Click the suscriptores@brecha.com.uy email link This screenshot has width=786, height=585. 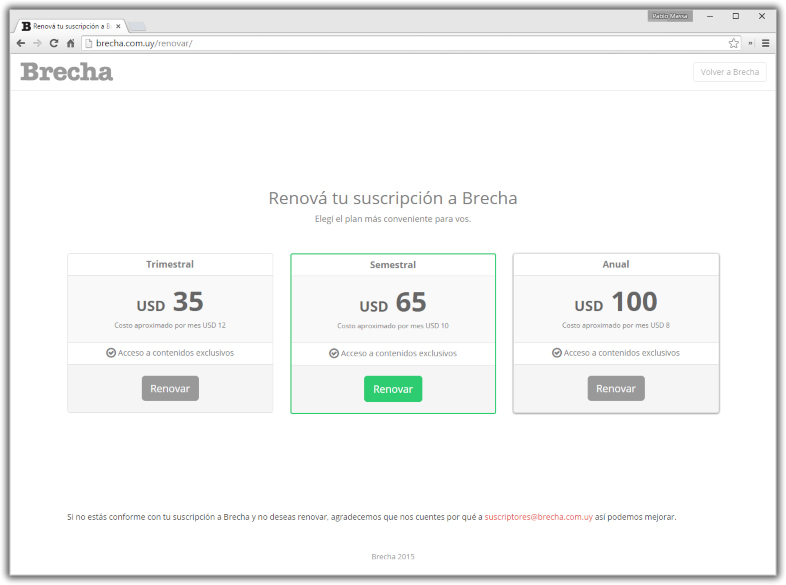(x=538, y=517)
